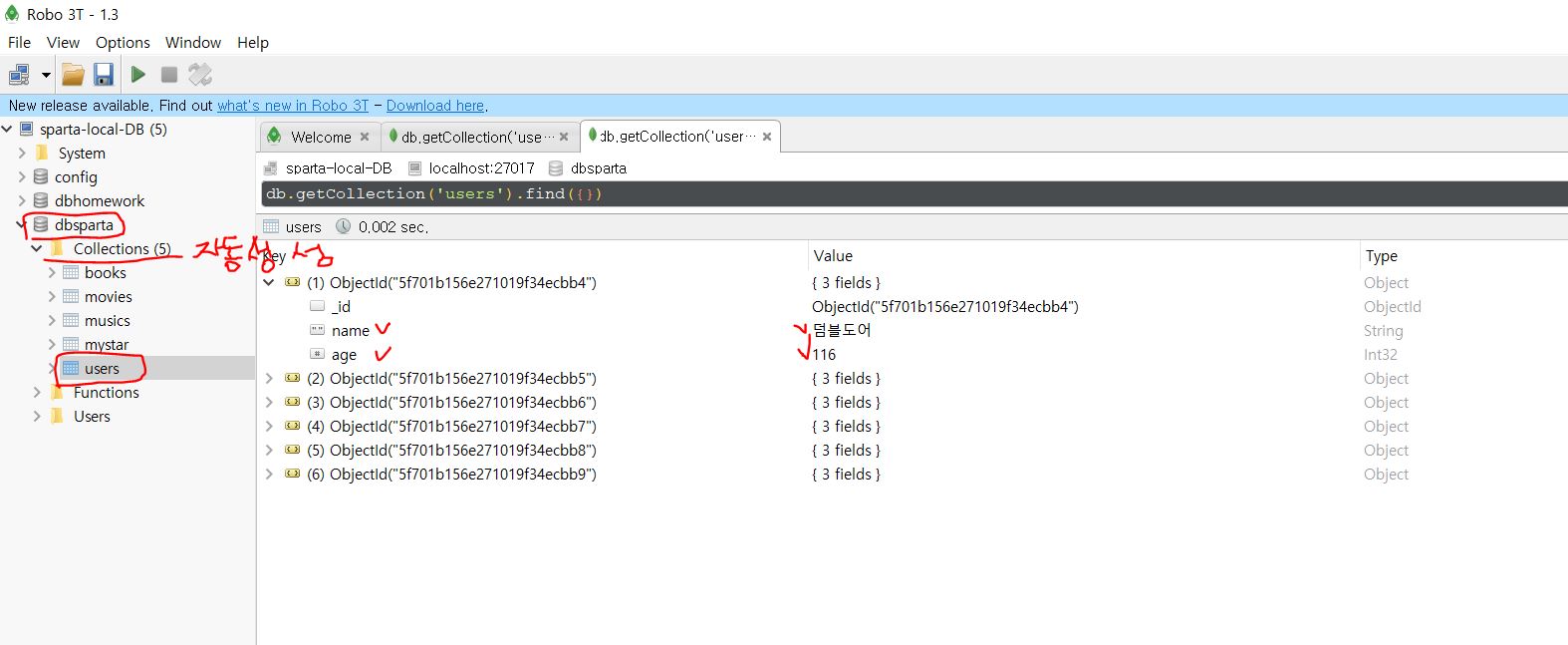Image resolution: width=1568 pixels, height=645 pixels.
Task: Expand the books collection
Action: (52, 272)
